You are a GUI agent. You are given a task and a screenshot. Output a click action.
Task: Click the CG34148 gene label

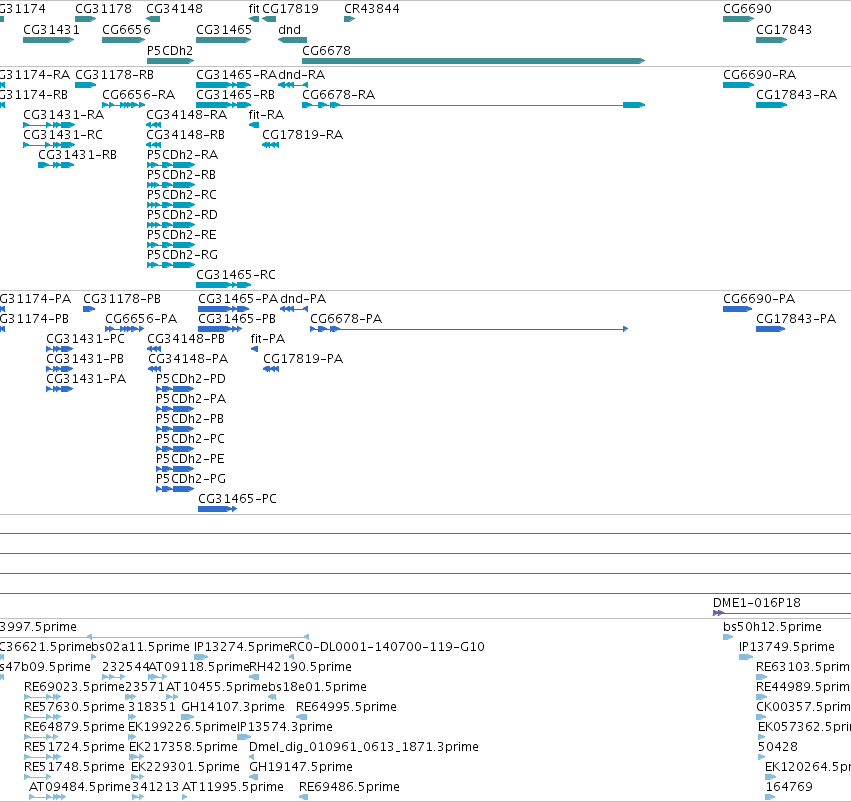coord(174,9)
